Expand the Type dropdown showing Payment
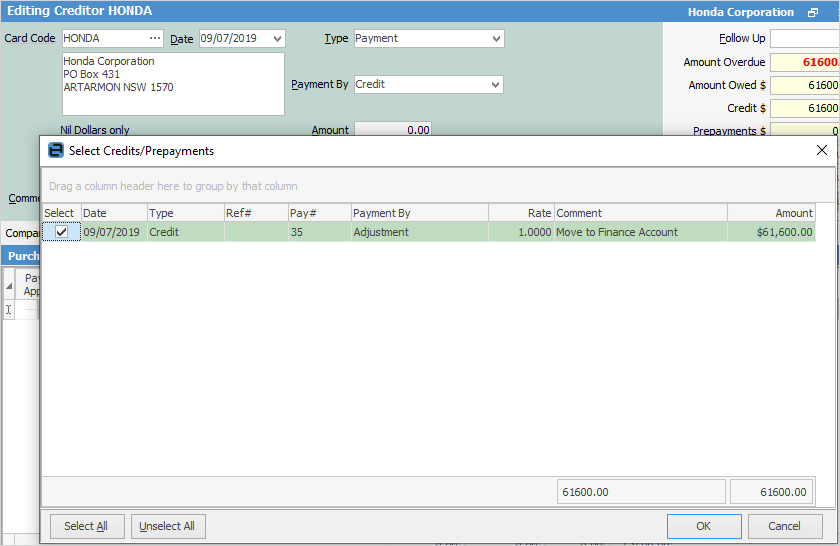The image size is (840, 546). [x=496, y=39]
